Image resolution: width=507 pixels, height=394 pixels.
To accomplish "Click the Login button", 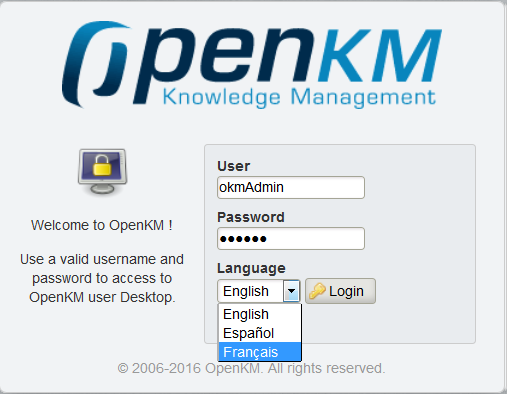I will [340, 291].
